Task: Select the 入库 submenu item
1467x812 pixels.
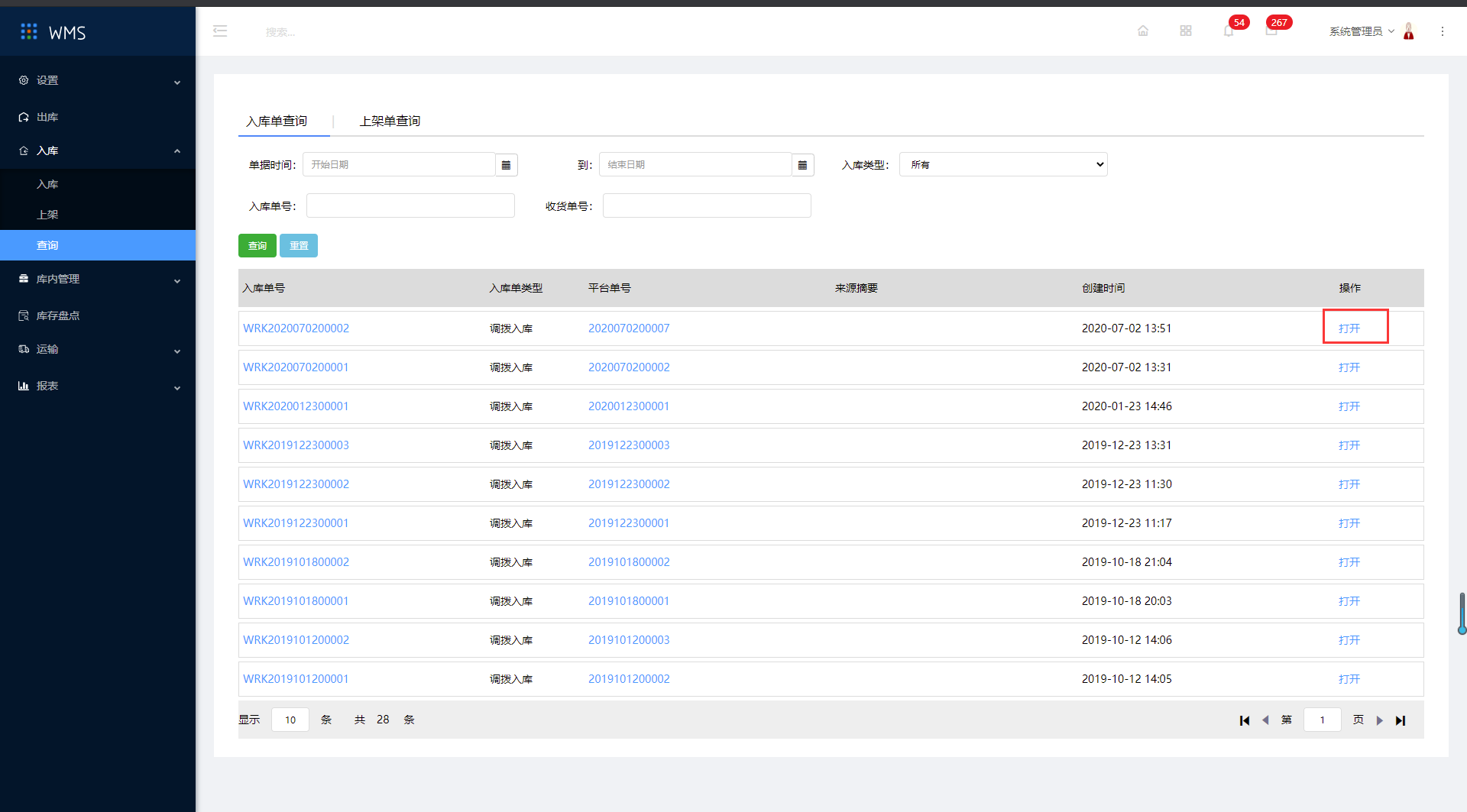Action: pyautogui.click(x=98, y=184)
